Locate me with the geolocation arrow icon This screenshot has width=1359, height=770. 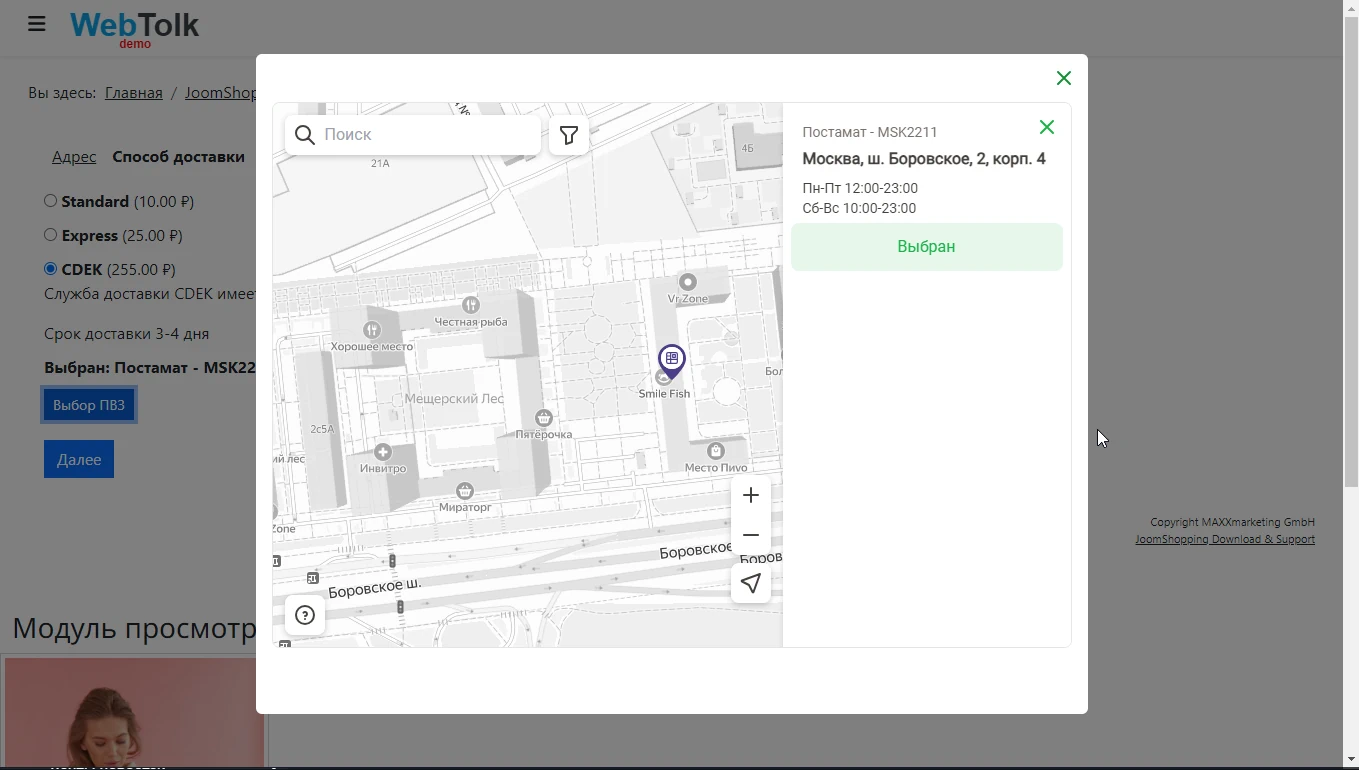pyautogui.click(x=751, y=583)
